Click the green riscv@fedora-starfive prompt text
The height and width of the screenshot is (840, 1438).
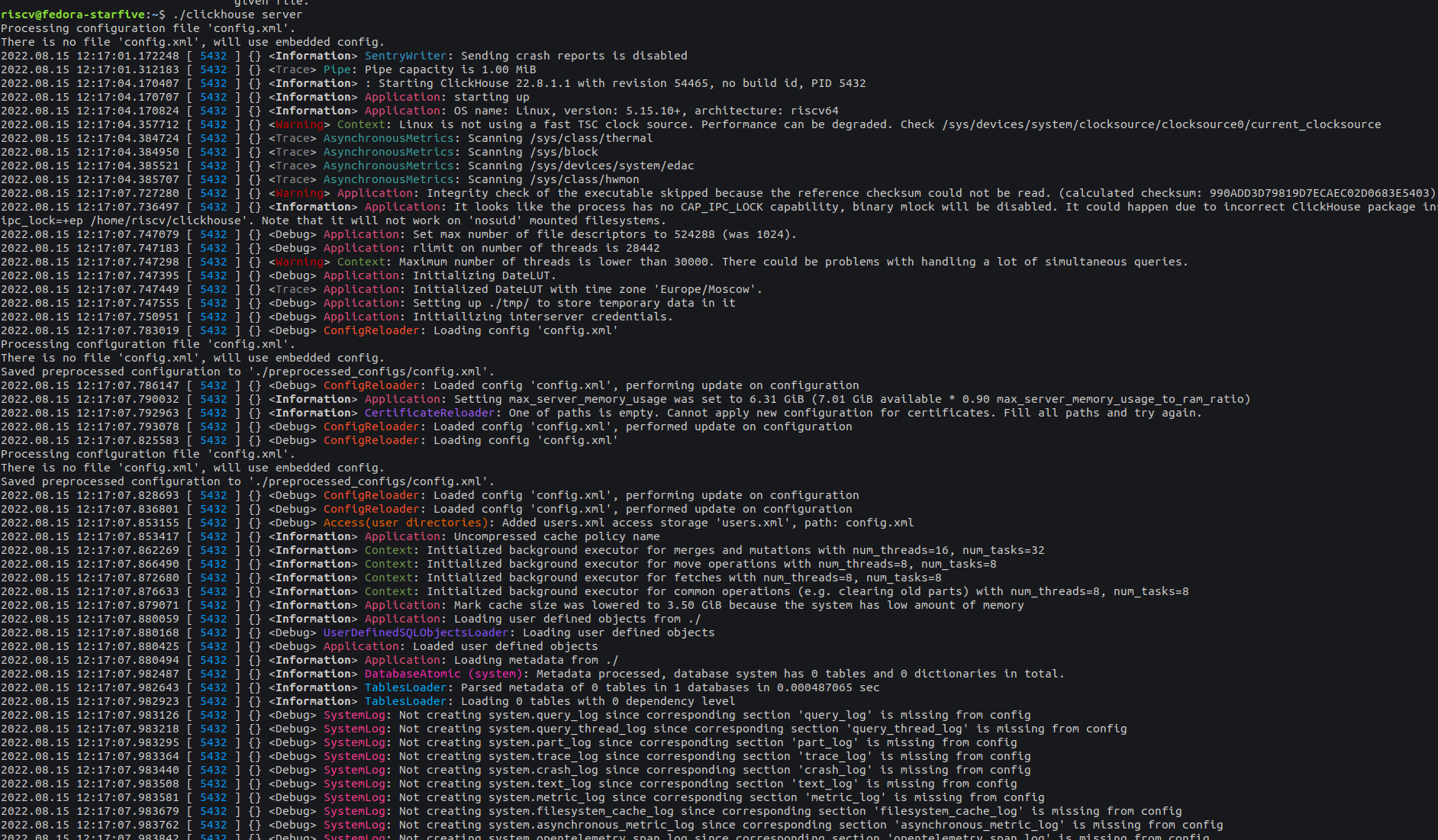pos(73,14)
